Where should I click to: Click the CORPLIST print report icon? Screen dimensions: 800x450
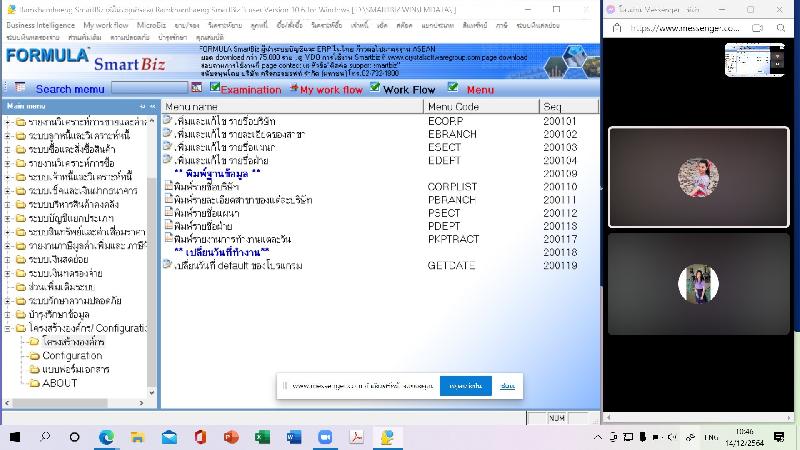pos(167,186)
